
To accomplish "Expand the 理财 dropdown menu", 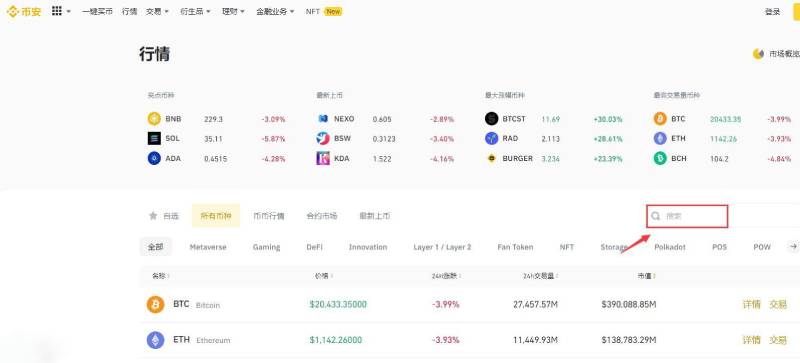I will 242,11.
